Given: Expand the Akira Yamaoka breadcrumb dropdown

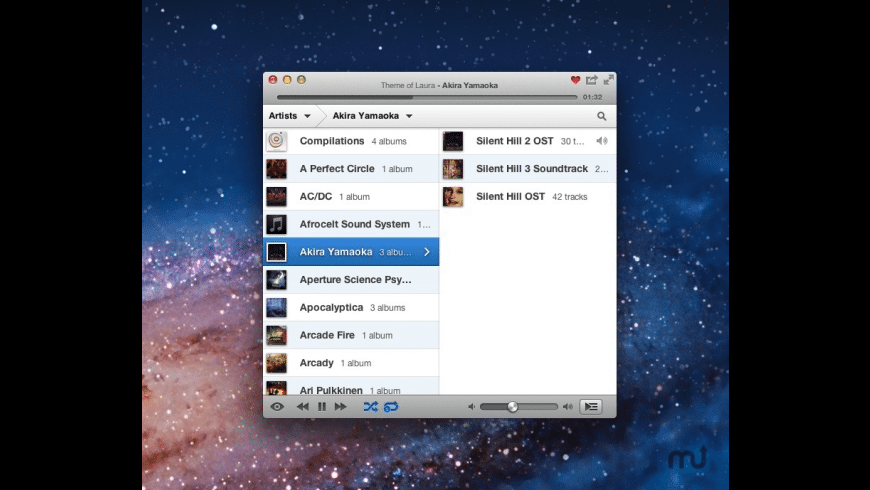Looking at the screenshot, I should pos(373,116).
